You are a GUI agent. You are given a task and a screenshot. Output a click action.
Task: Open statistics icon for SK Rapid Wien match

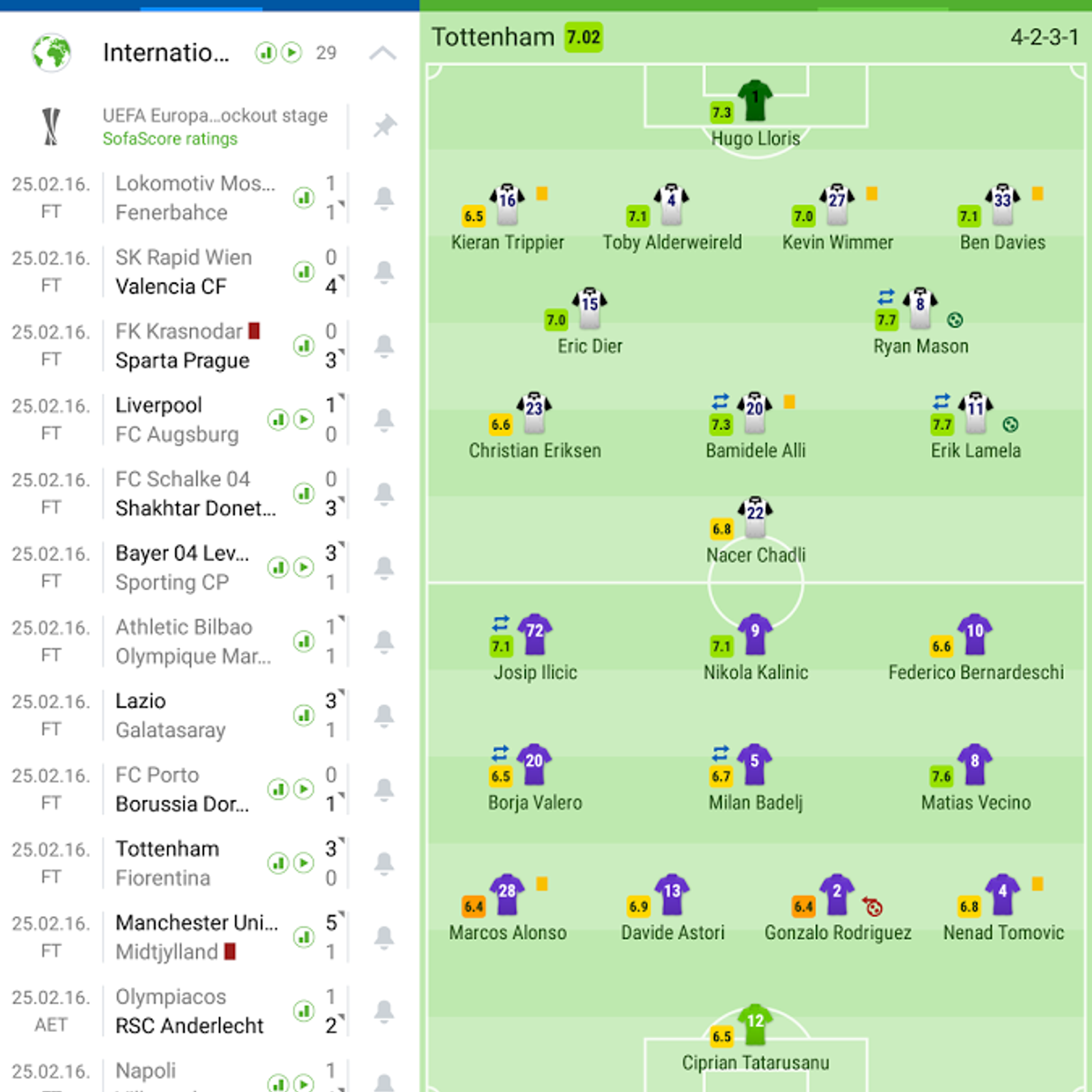[x=304, y=272]
